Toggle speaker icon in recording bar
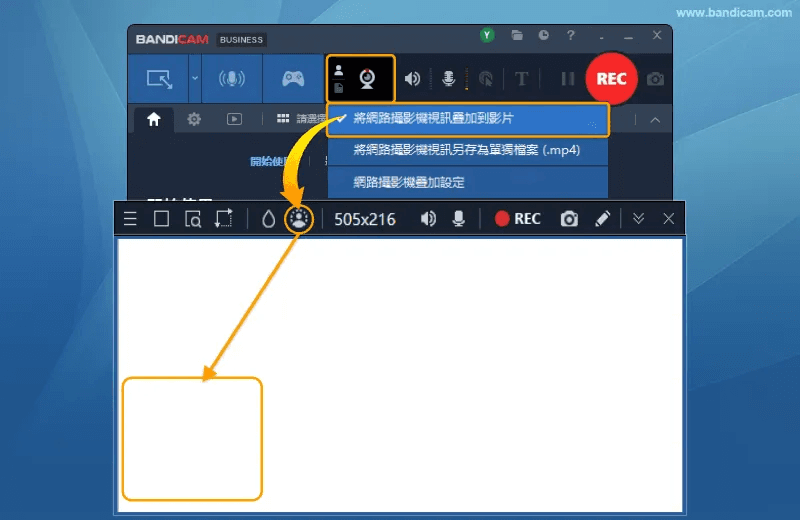Viewport: 800px width, 520px height. pyautogui.click(x=428, y=219)
